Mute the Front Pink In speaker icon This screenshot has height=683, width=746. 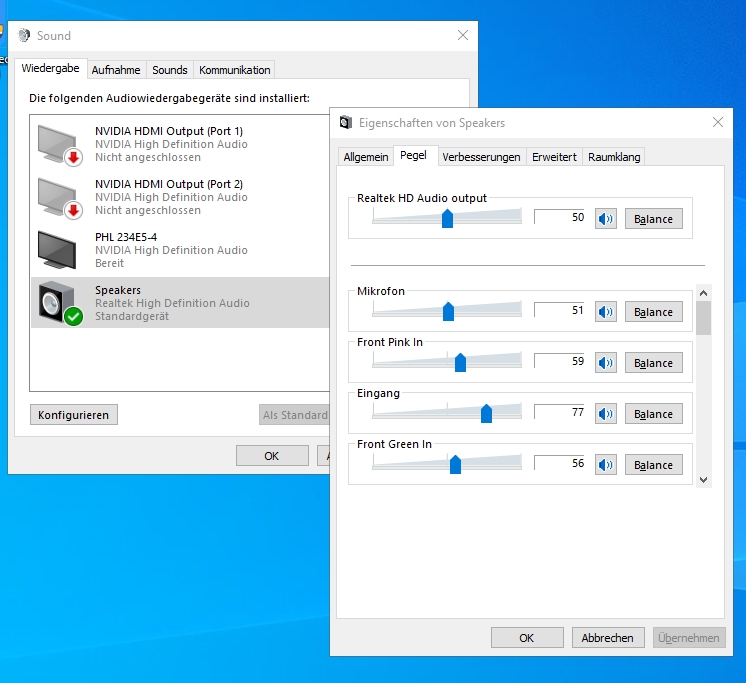[x=606, y=363]
